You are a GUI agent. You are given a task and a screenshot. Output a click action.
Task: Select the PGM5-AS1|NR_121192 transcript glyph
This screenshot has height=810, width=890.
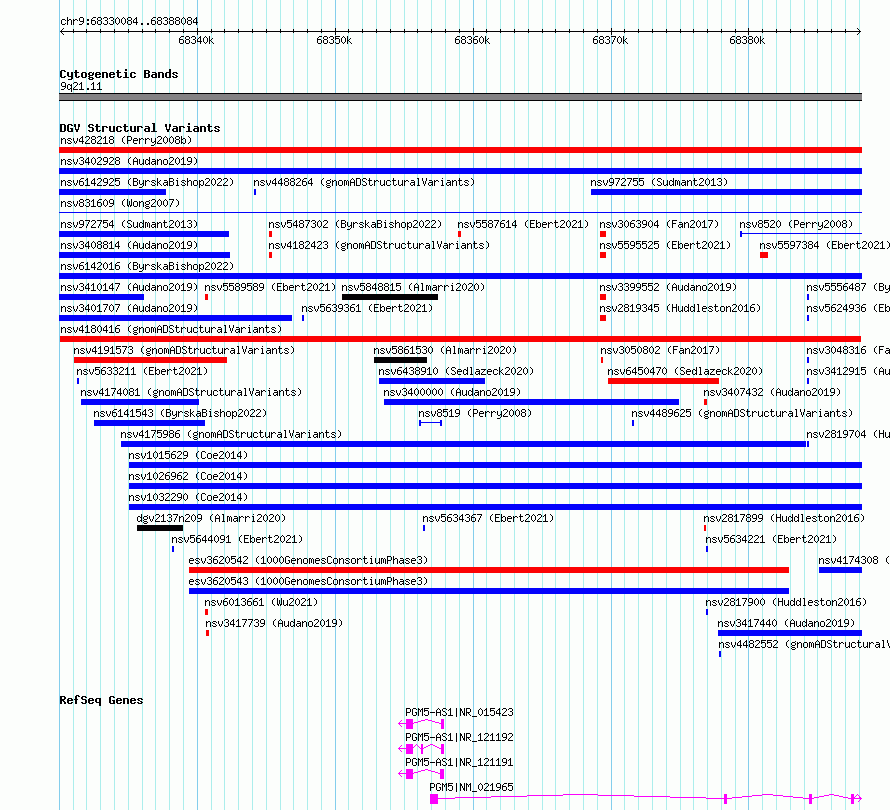click(421, 749)
